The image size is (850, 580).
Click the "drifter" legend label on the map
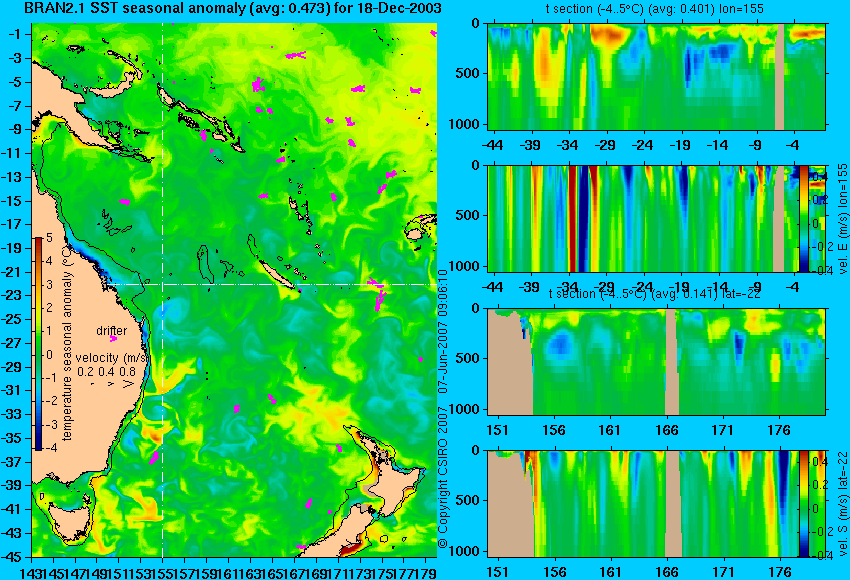[x=112, y=331]
